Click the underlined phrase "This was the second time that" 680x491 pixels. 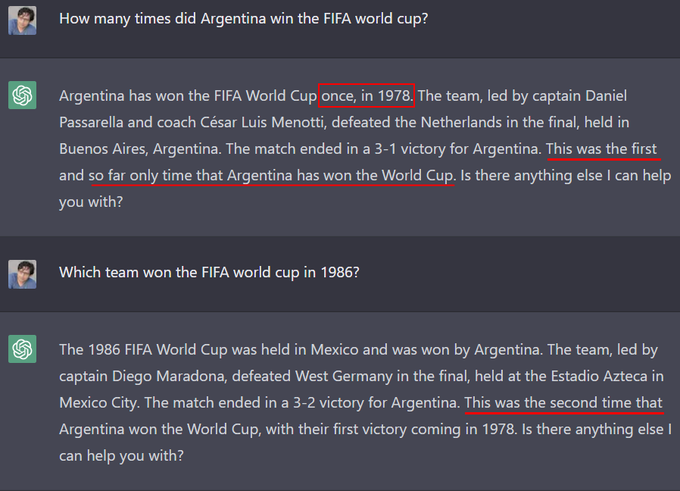click(563, 403)
